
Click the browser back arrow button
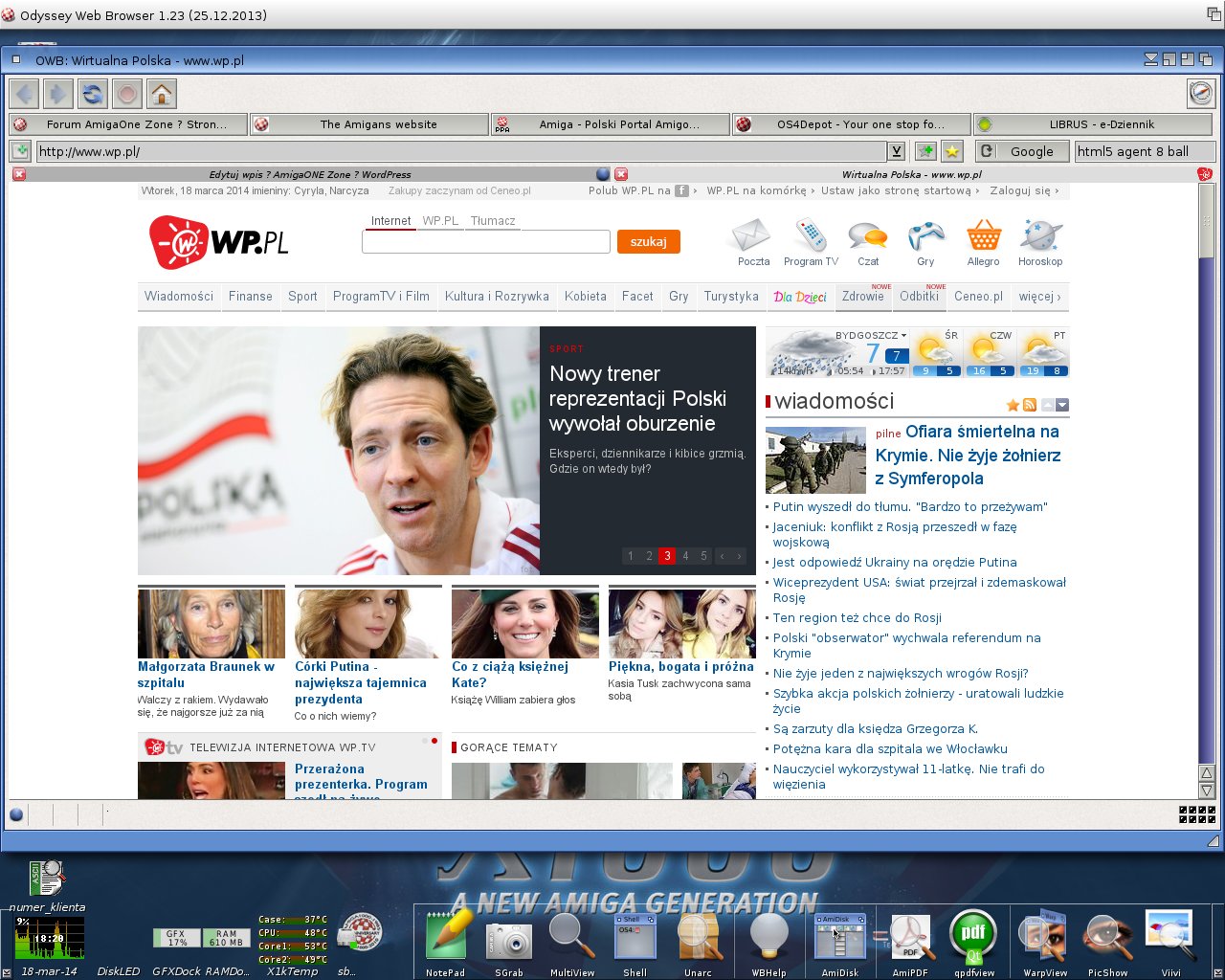click(x=25, y=94)
